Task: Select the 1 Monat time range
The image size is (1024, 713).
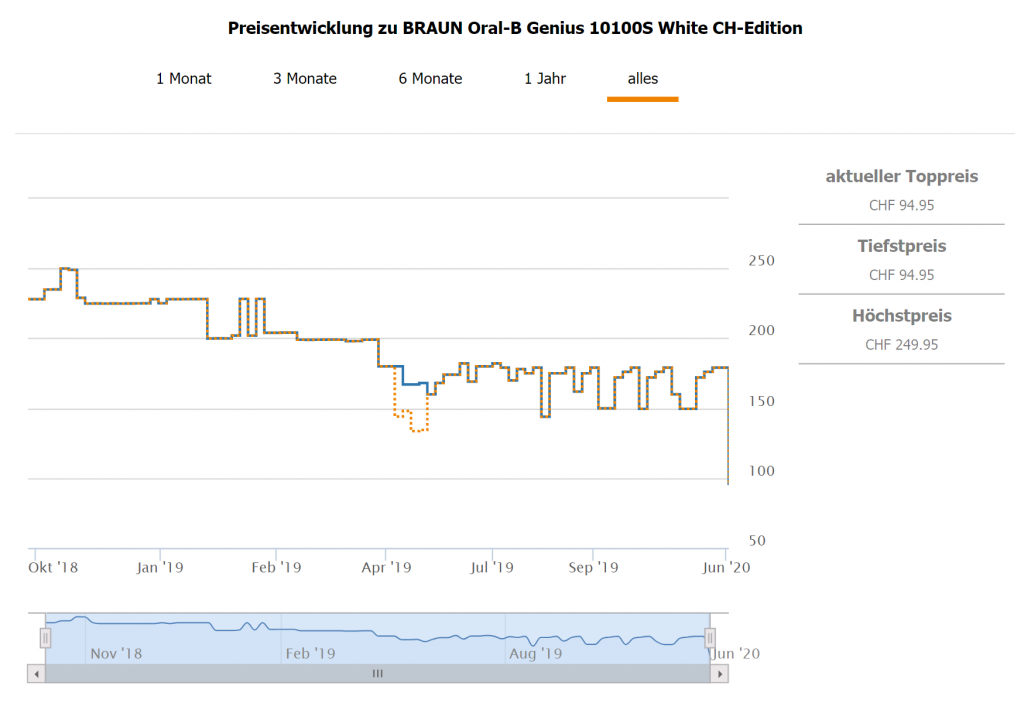Action: (x=184, y=78)
